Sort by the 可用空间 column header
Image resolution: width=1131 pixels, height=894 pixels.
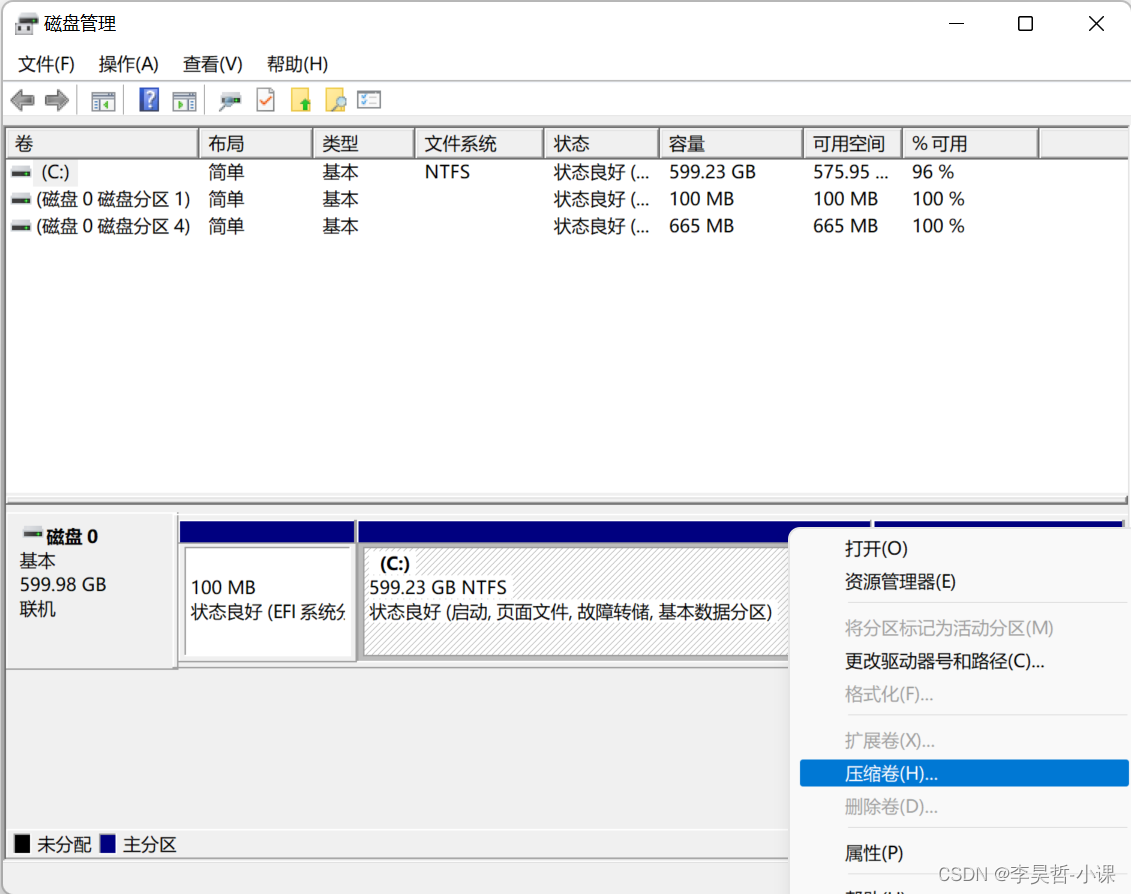pos(853,144)
